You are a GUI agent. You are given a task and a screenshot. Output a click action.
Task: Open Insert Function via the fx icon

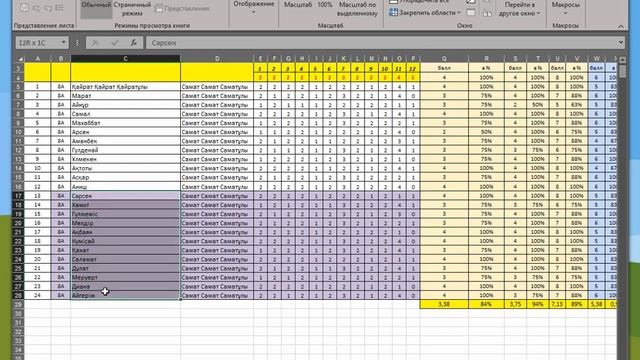[133, 42]
